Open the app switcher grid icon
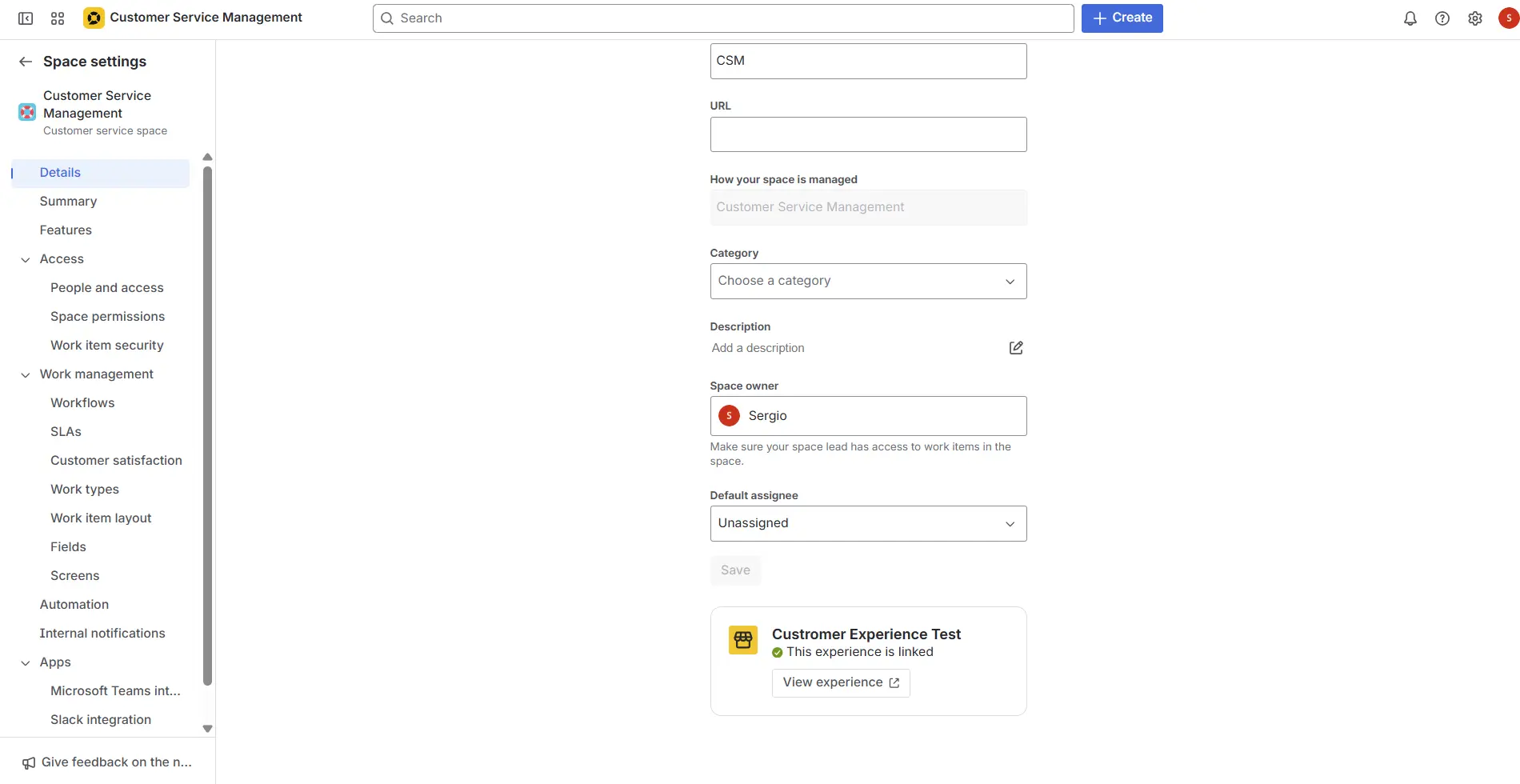 pyautogui.click(x=58, y=18)
